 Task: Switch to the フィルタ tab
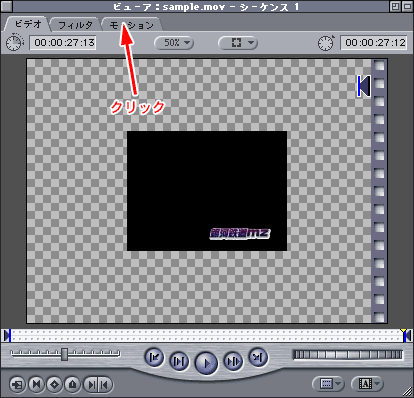(75, 25)
